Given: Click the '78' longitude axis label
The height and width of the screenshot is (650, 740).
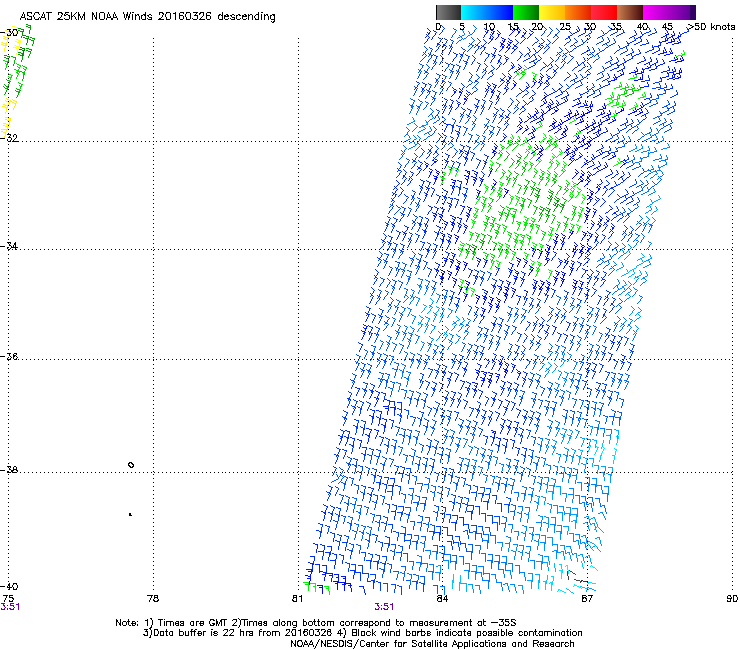Looking at the screenshot, I should 153,598.
